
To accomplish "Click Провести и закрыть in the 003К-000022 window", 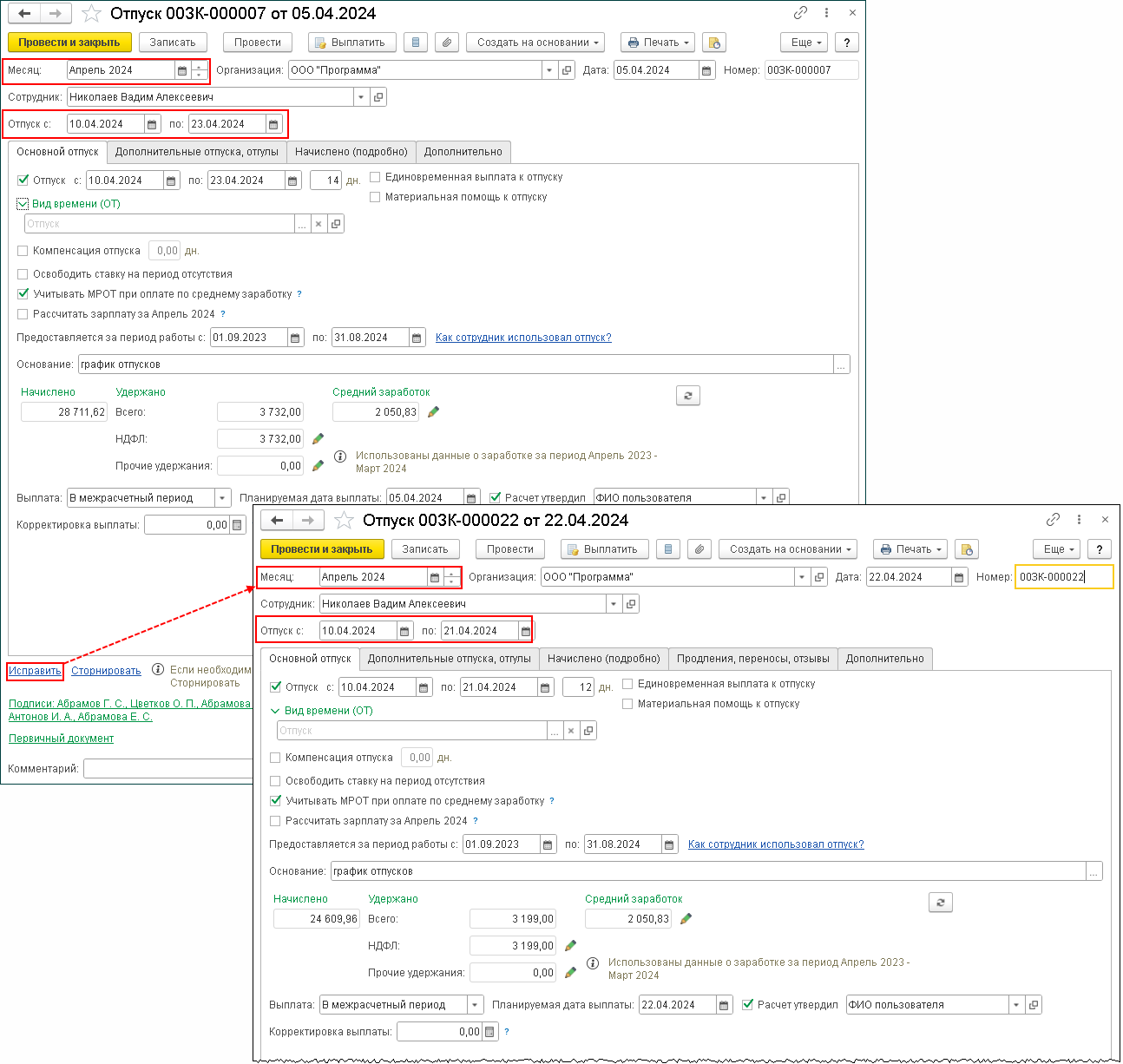I will (322, 549).
